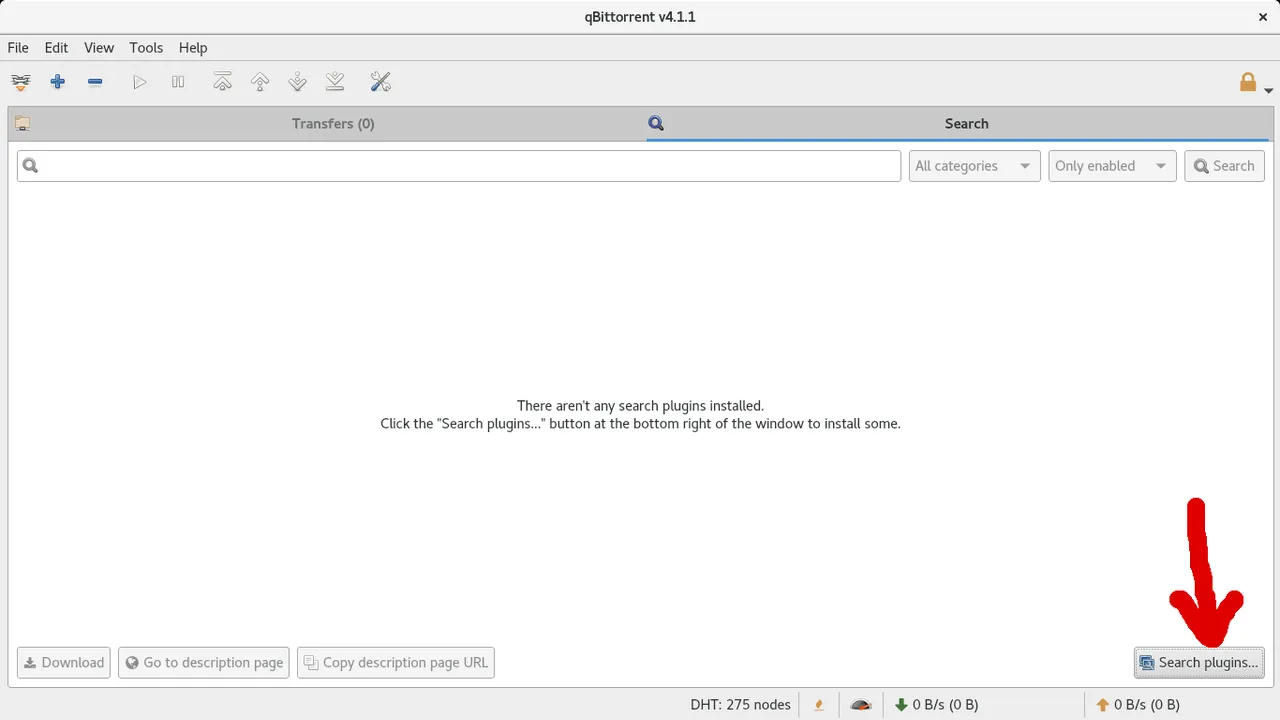Viewport: 1280px width, 720px height.
Task: Click the Move to Top Priority icon
Action: click(x=222, y=82)
